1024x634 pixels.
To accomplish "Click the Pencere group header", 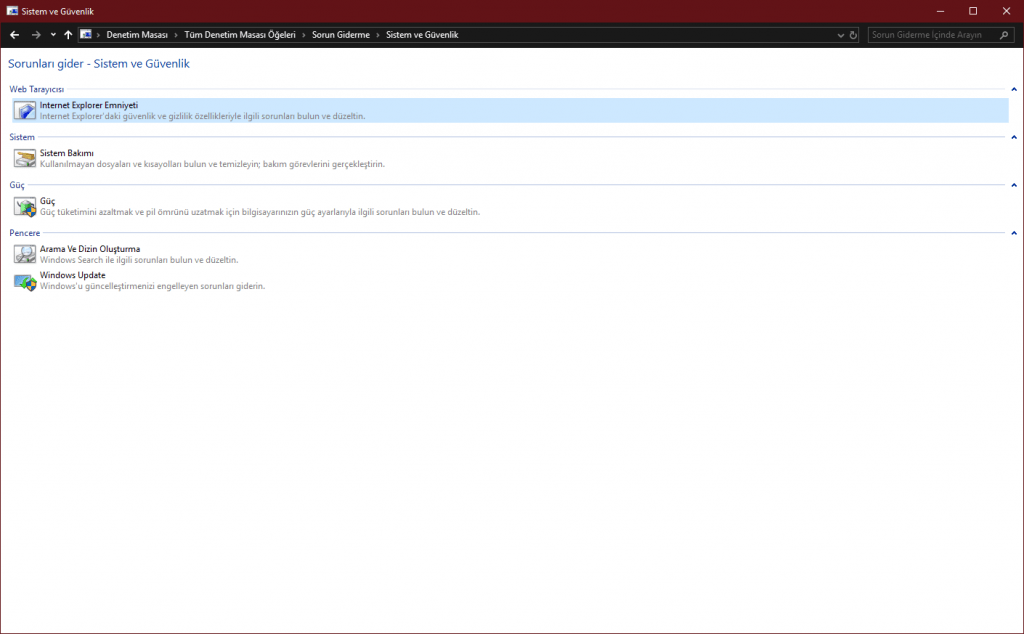I will click(x=25, y=233).
